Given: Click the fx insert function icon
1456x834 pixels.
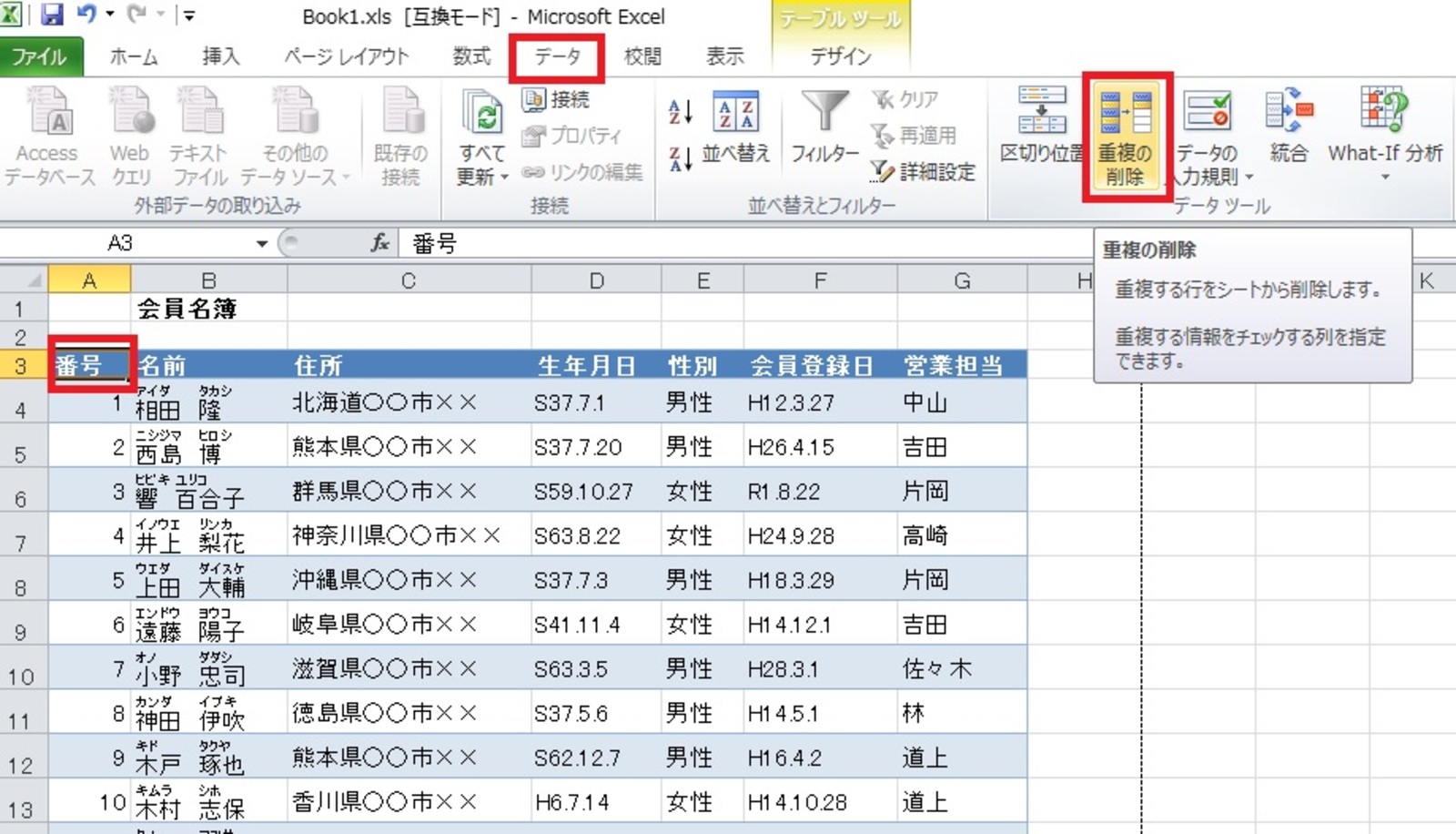Looking at the screenshot, I should 379,243.
